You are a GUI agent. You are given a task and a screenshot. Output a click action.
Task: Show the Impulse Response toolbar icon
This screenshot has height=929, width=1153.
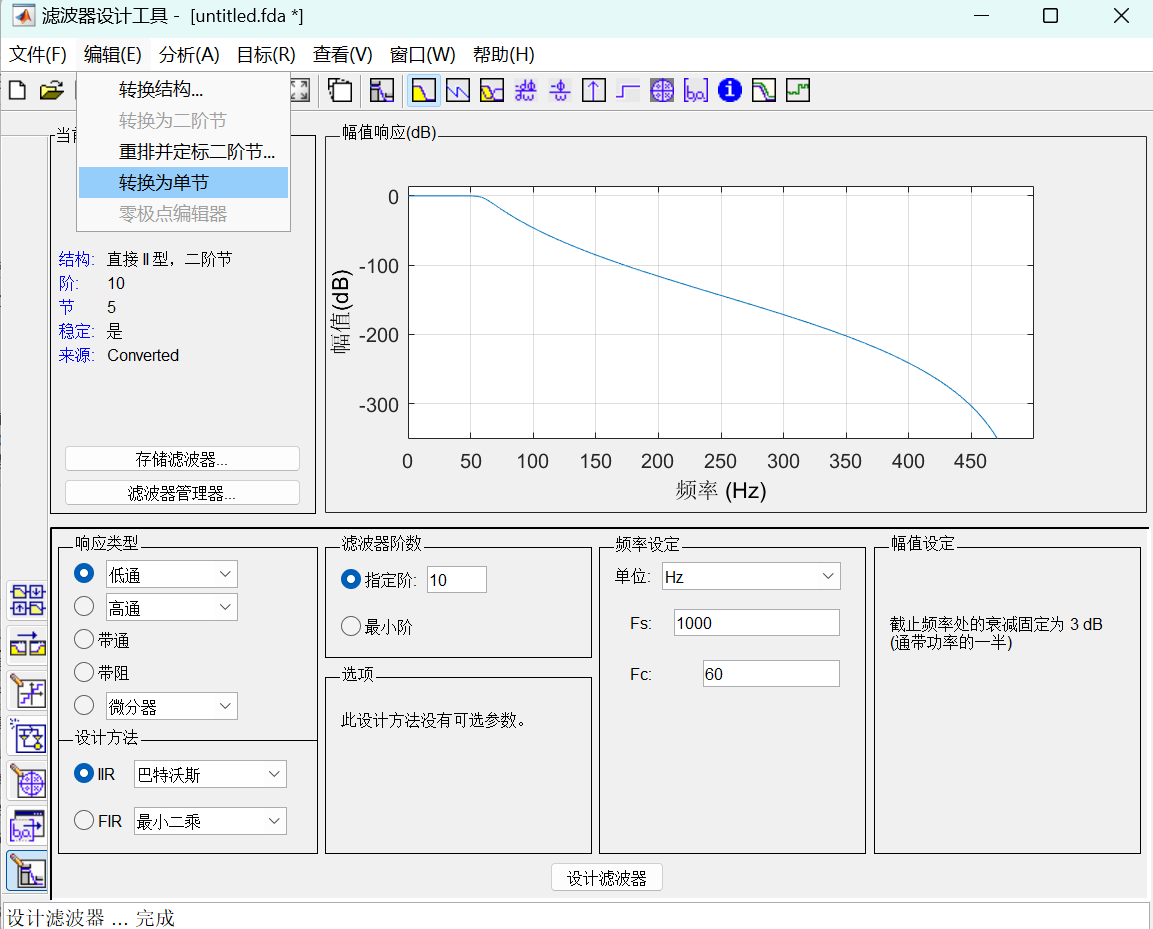tap(593, 90)
